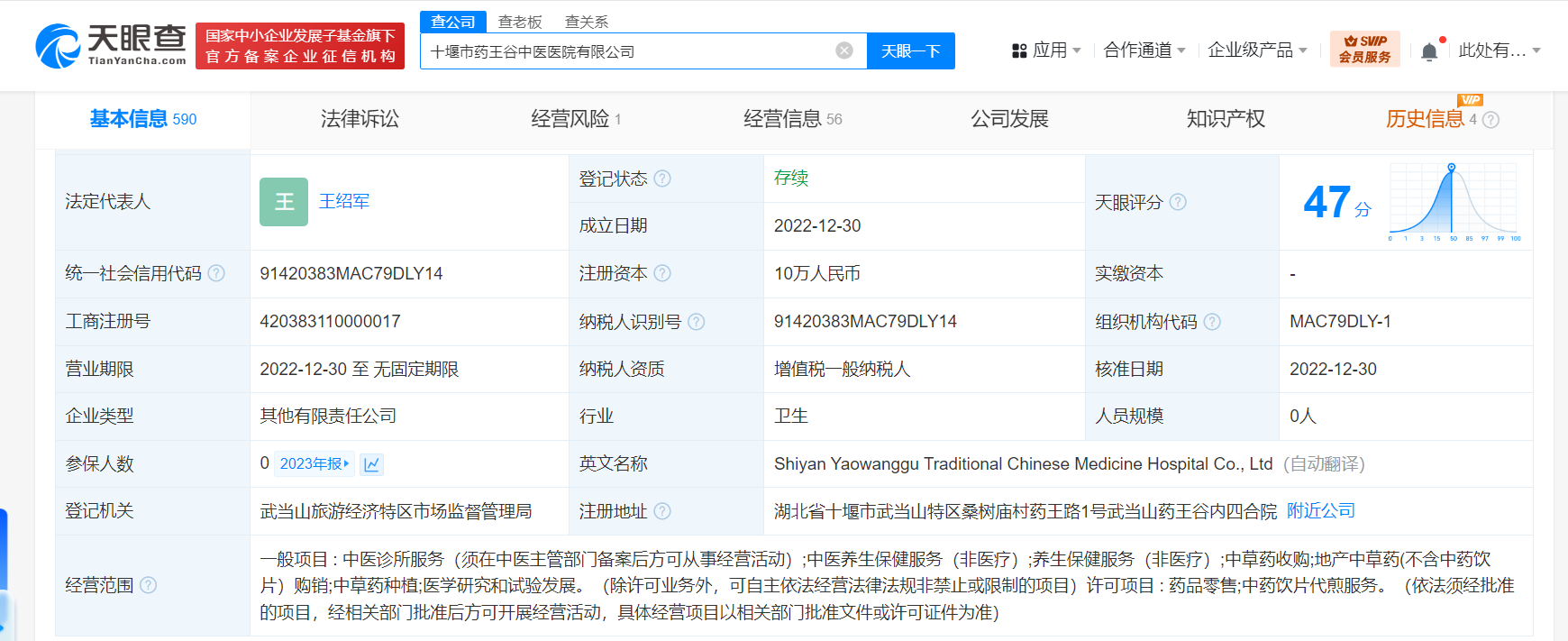Click the TianYanCha logo
The height and width of the screenshot is (641, 1568).
coord(111,45)
